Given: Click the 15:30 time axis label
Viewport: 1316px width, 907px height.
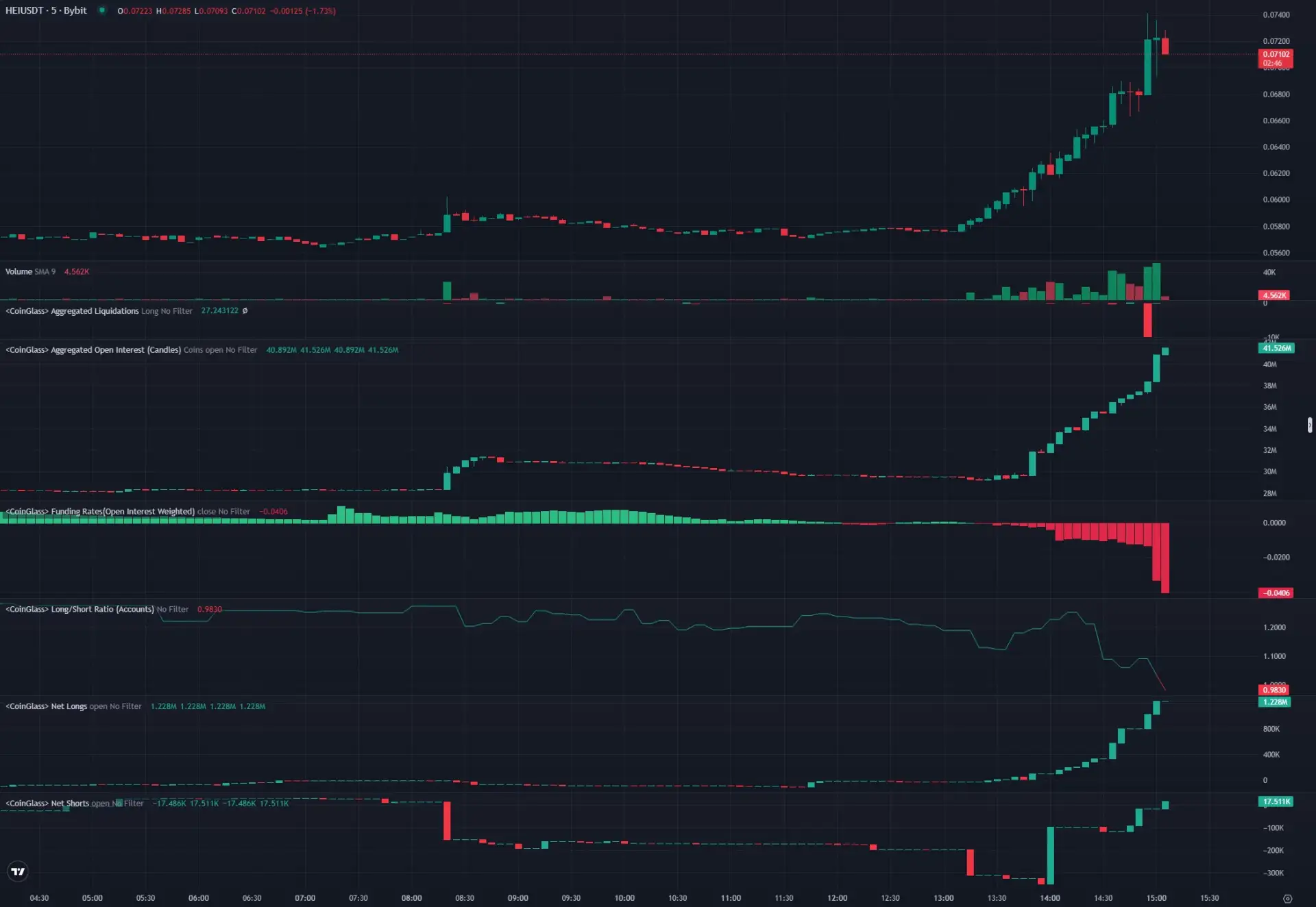Looking at the screenshot, I should 1210,898.
